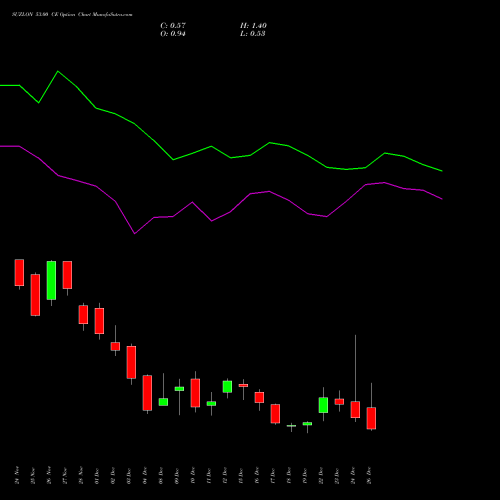Click the 24 Nov date label
Viewport: 500px width, 500px height.
(x=17, y=475)
